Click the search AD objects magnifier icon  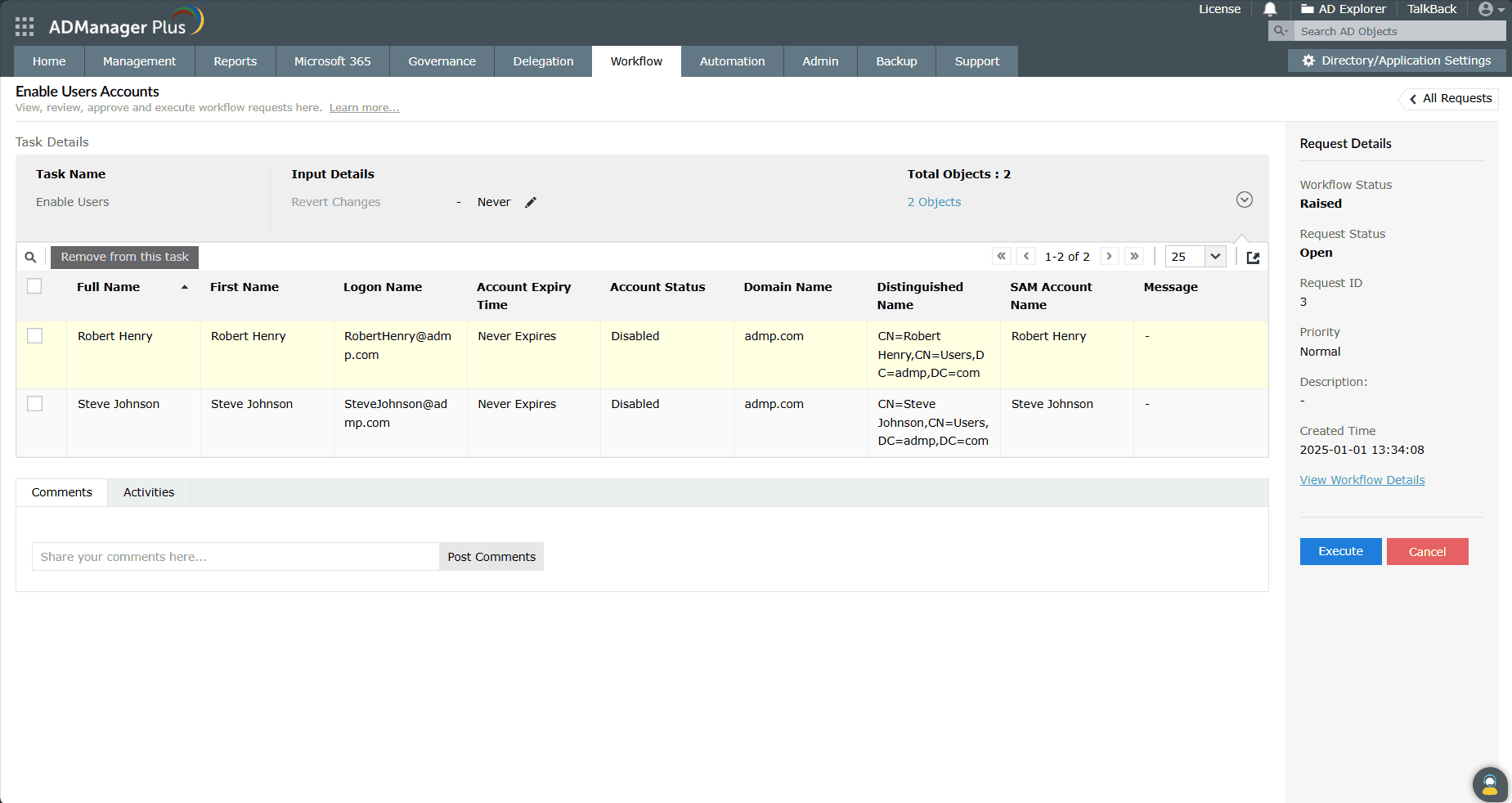click(1281, 31)
